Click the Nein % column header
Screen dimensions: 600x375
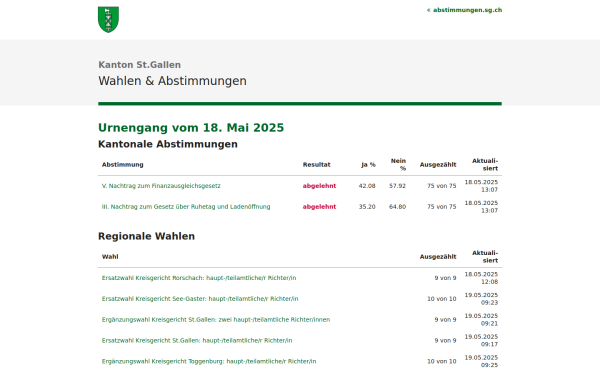point(398,165)
